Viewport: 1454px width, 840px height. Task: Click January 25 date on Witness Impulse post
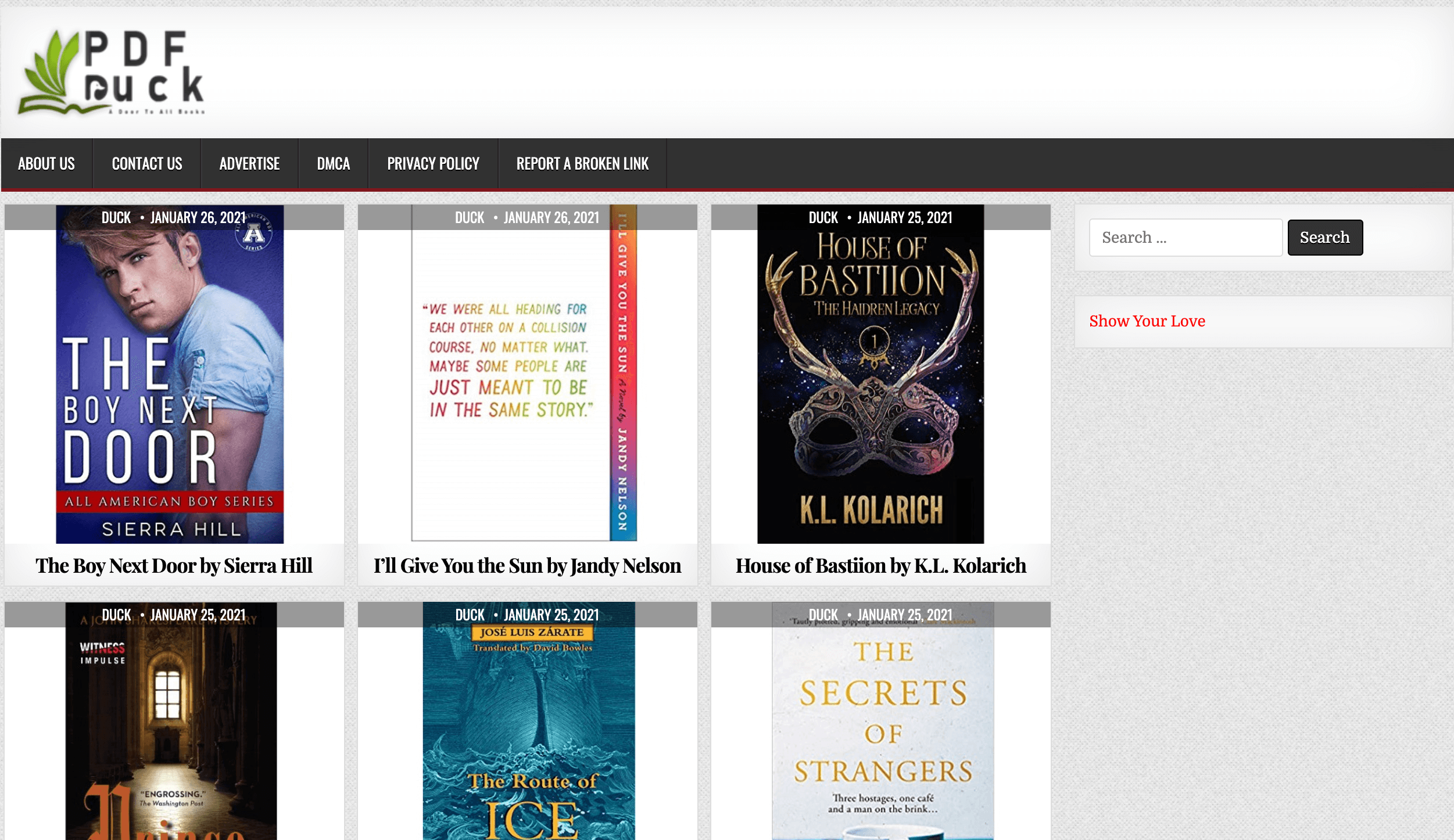[x=198, y=615]
